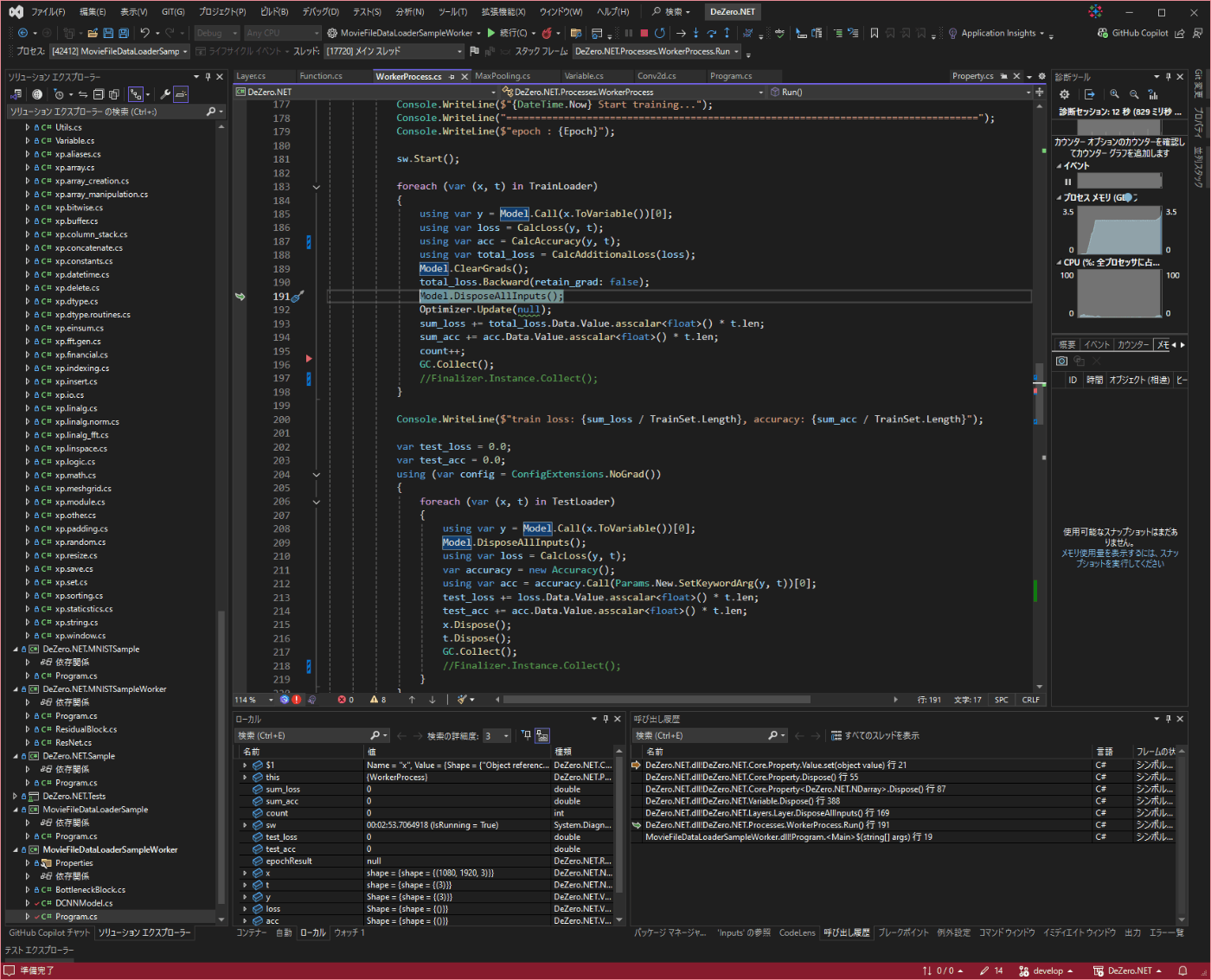
Task: Click the errors count indicator showing 0
Action: pyautogui.click(x=345, y=700)
